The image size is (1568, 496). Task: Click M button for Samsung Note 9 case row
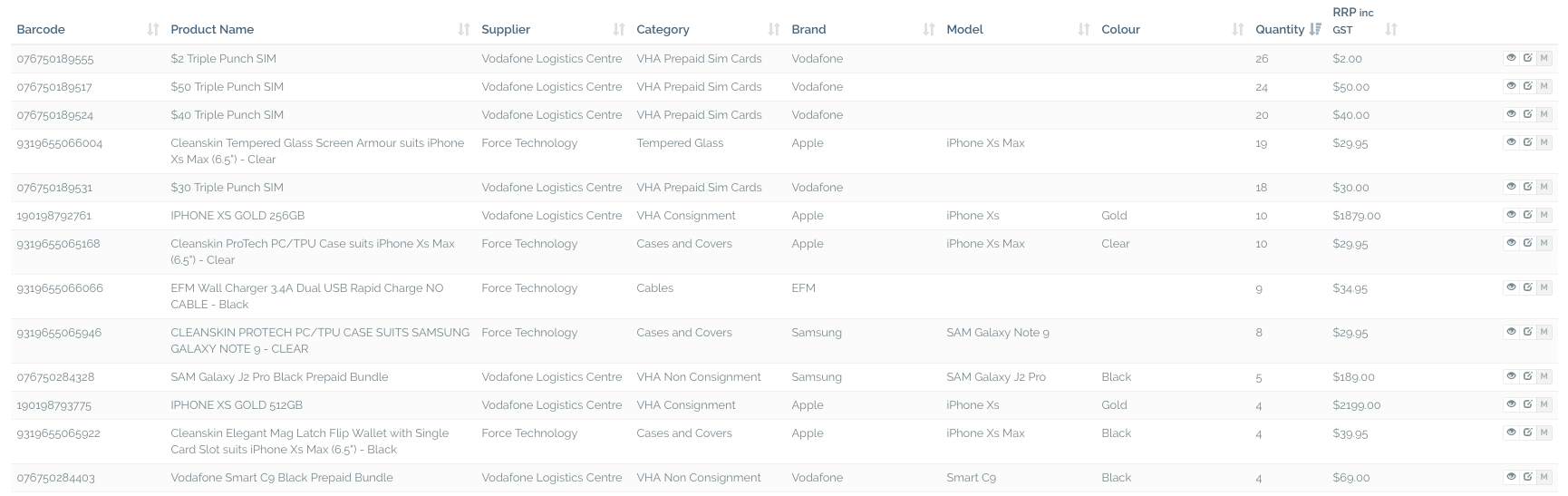pos(1544,332)
